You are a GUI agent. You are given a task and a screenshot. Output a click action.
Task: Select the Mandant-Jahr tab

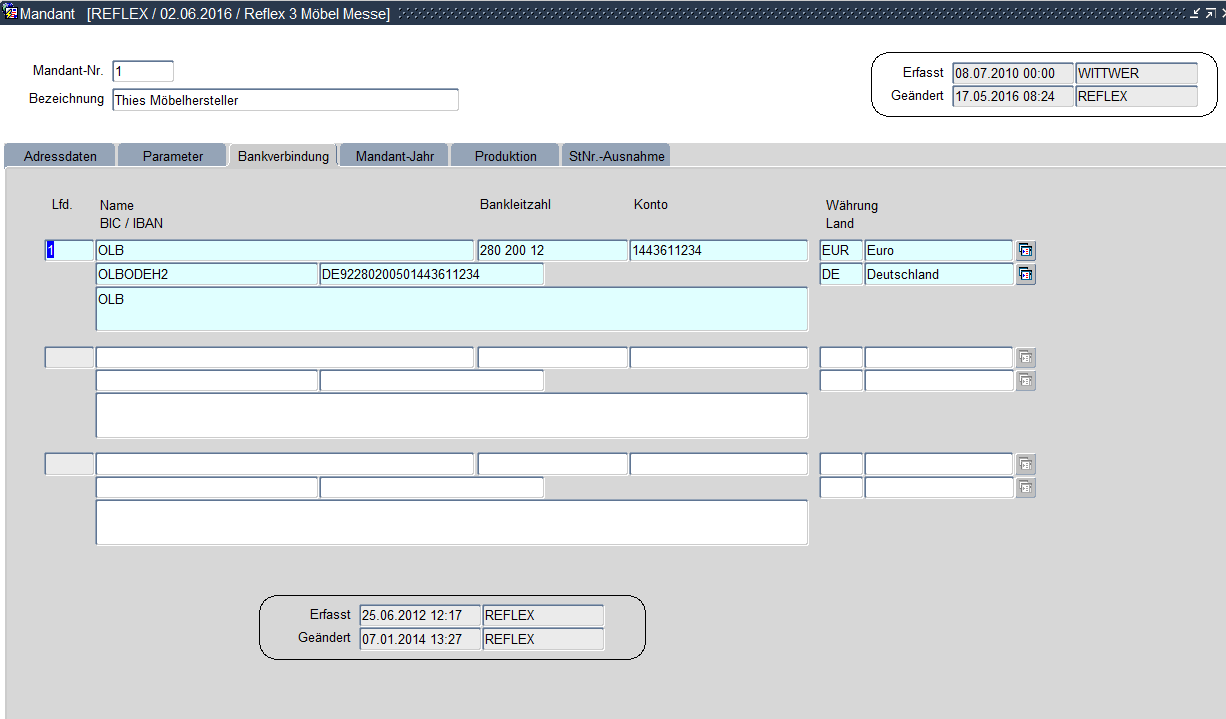click(394, 156)
